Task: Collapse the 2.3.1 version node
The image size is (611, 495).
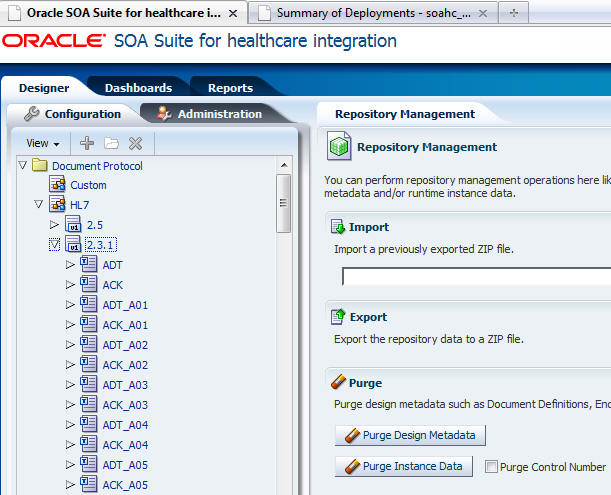Action: pyautogui.click(x=55, y=245)
